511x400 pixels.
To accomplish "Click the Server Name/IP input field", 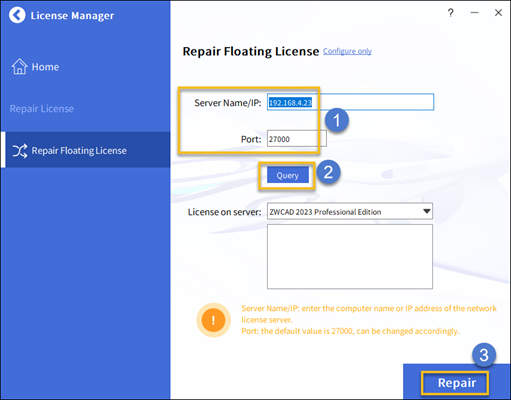I will tap(350, 102).
